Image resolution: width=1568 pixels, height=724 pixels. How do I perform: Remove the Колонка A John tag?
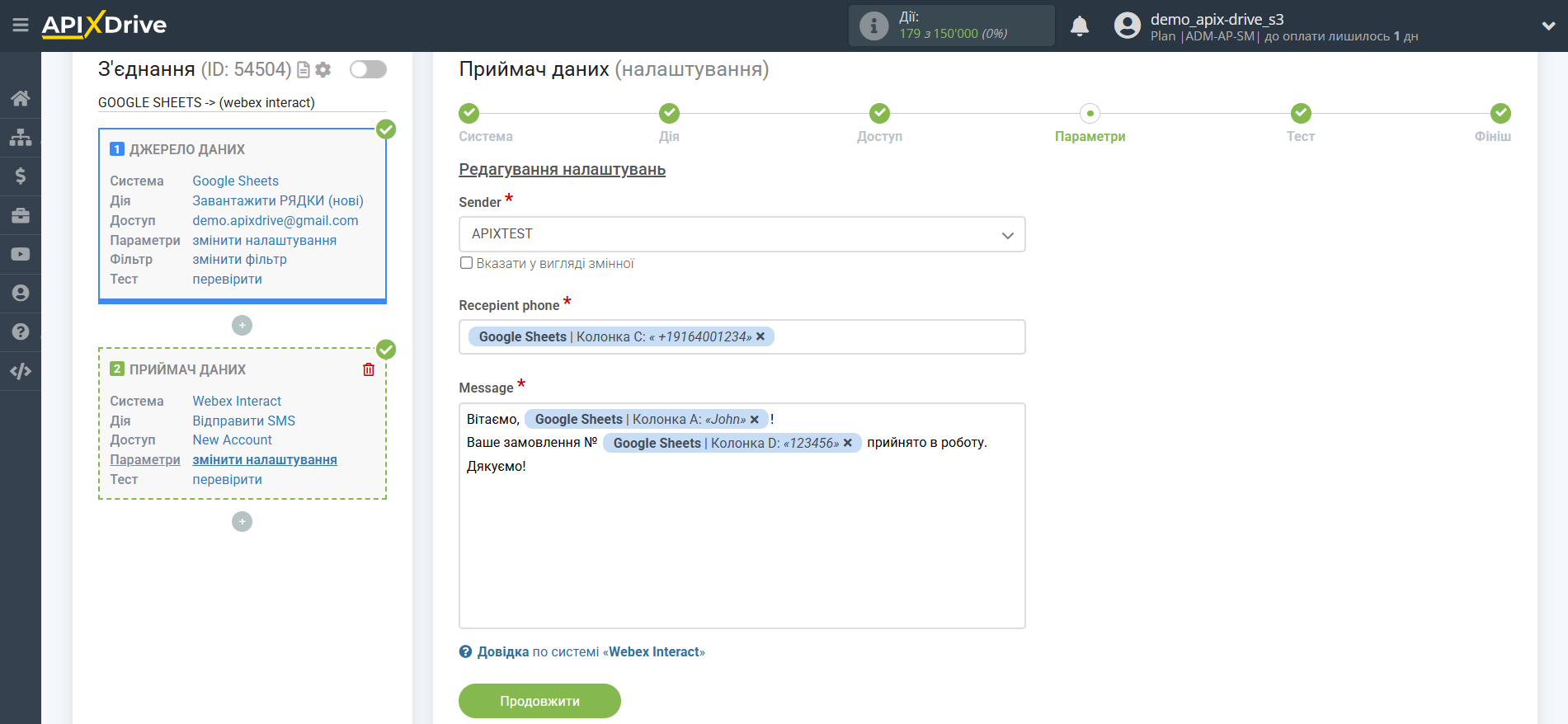[754, 420]
